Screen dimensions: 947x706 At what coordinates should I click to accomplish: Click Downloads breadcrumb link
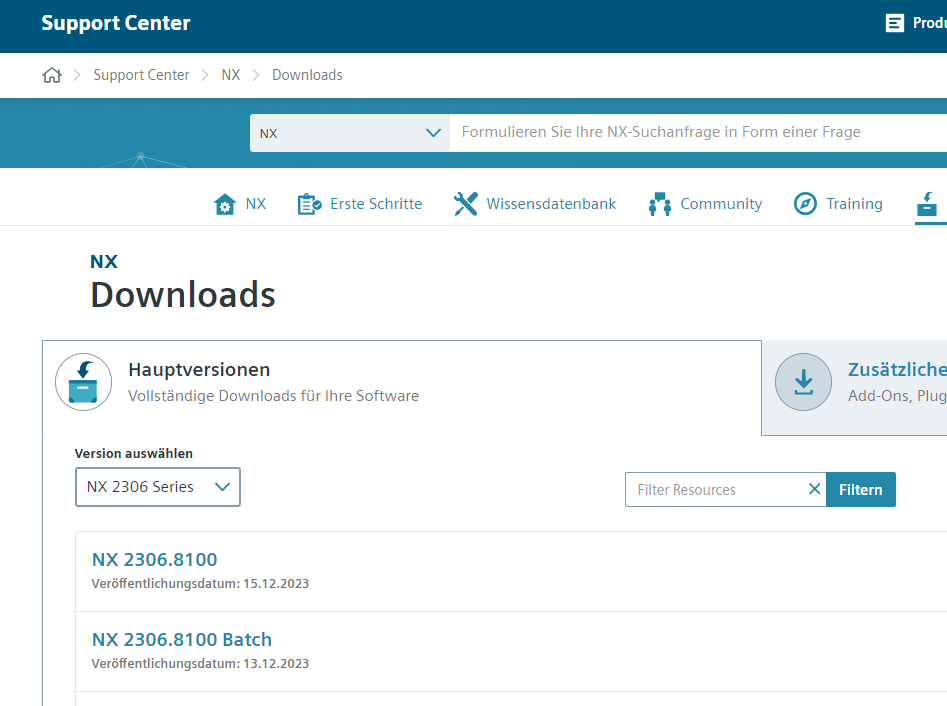click(307, 75)
